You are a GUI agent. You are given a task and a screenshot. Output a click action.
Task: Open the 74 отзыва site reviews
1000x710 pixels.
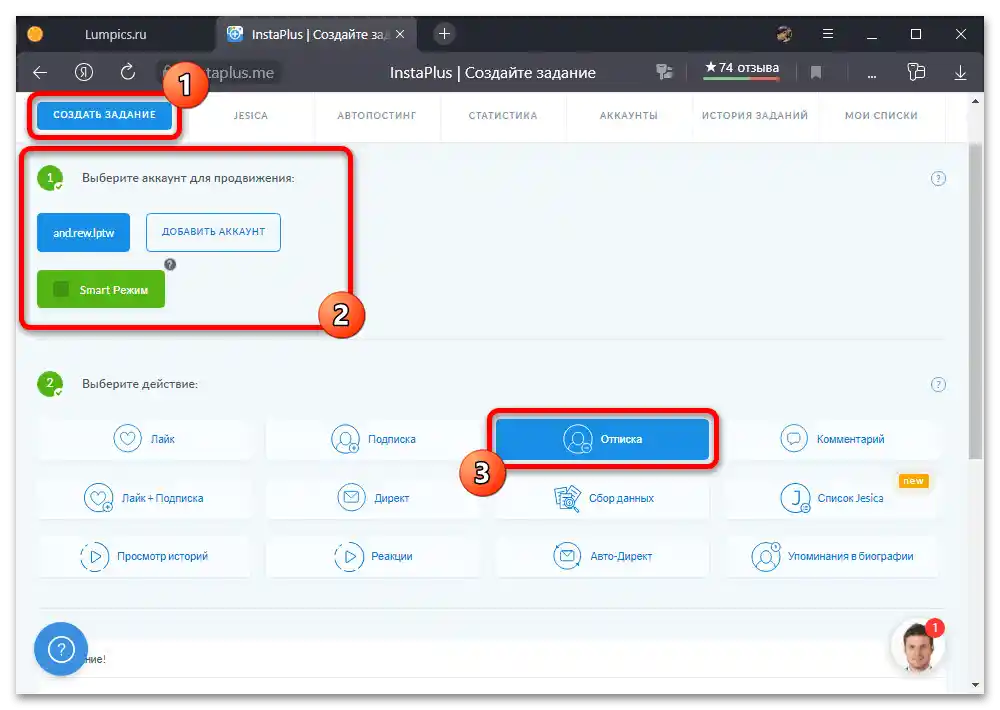tap(741, 68)
